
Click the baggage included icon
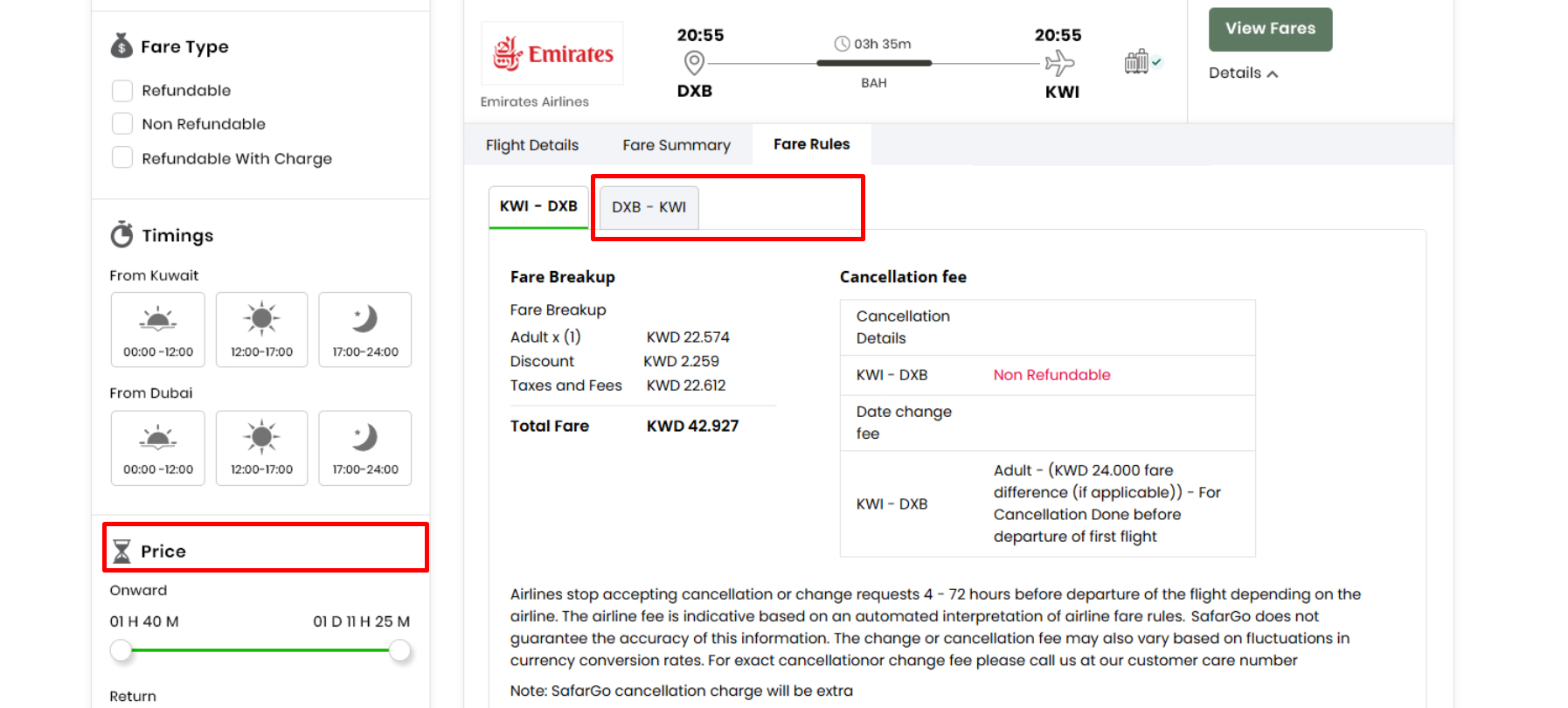1137,62
